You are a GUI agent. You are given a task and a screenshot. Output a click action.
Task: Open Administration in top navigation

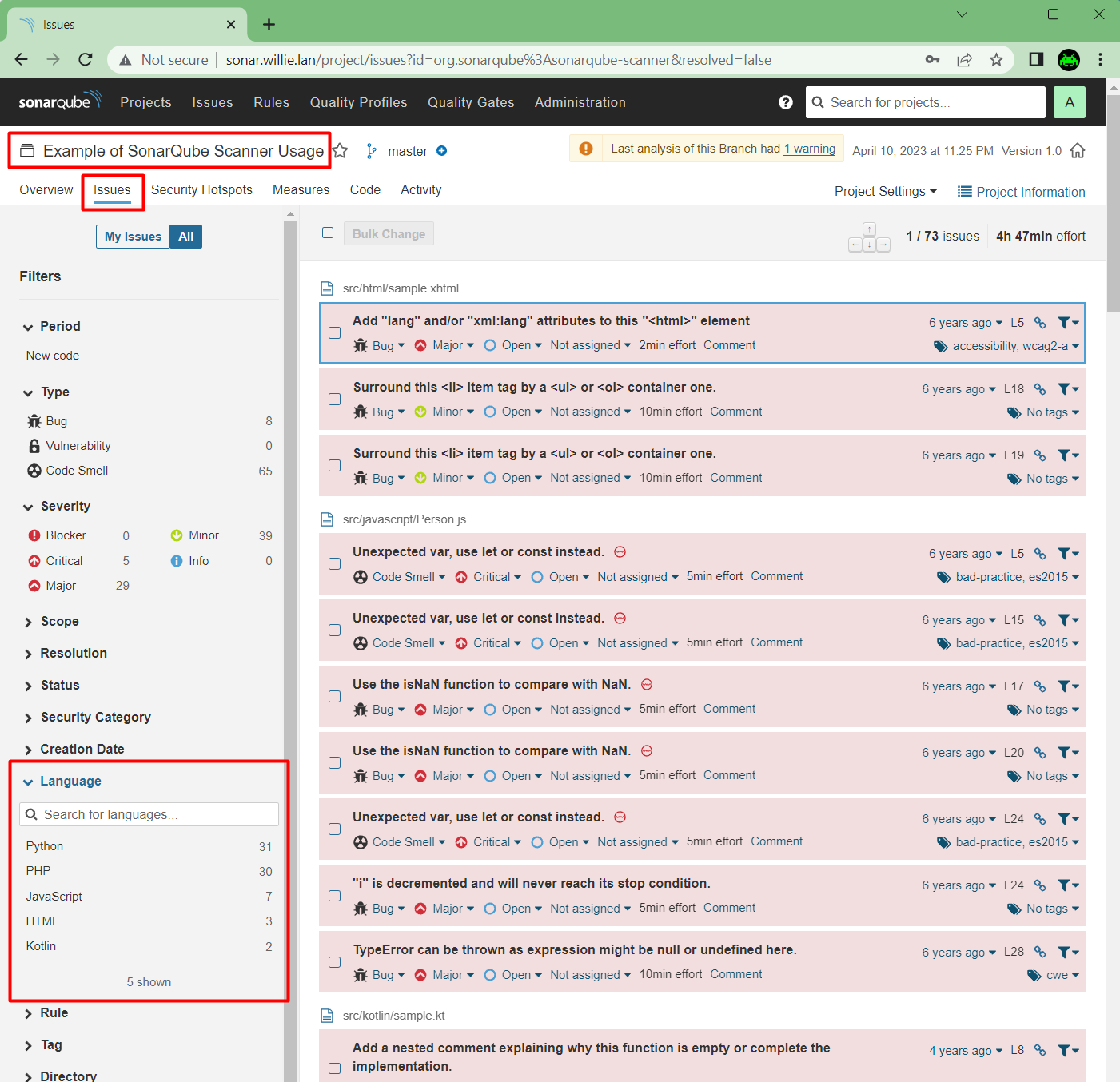pyautogui.click(x=580, y=102)
